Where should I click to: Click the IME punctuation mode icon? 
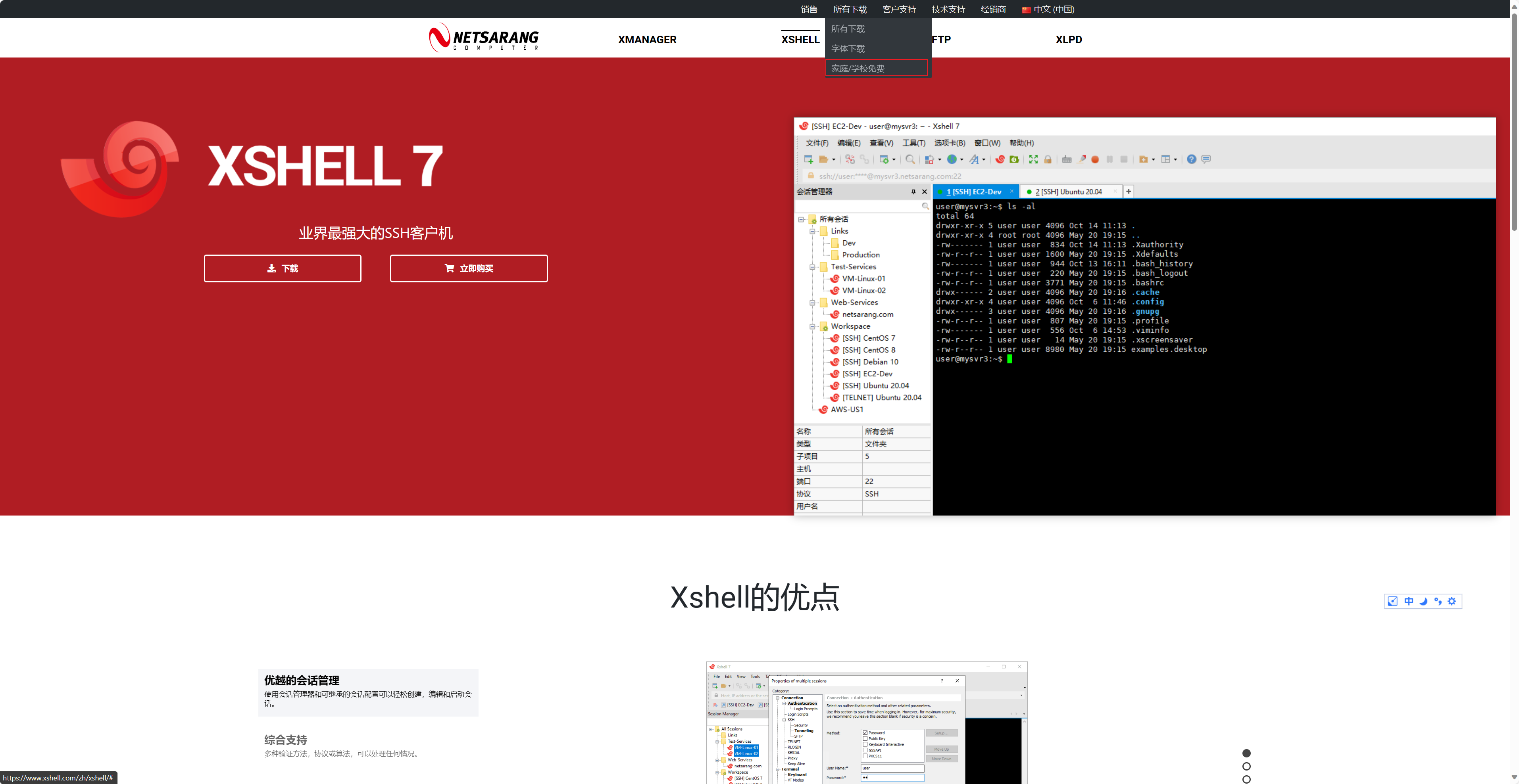pos(1438,601)
